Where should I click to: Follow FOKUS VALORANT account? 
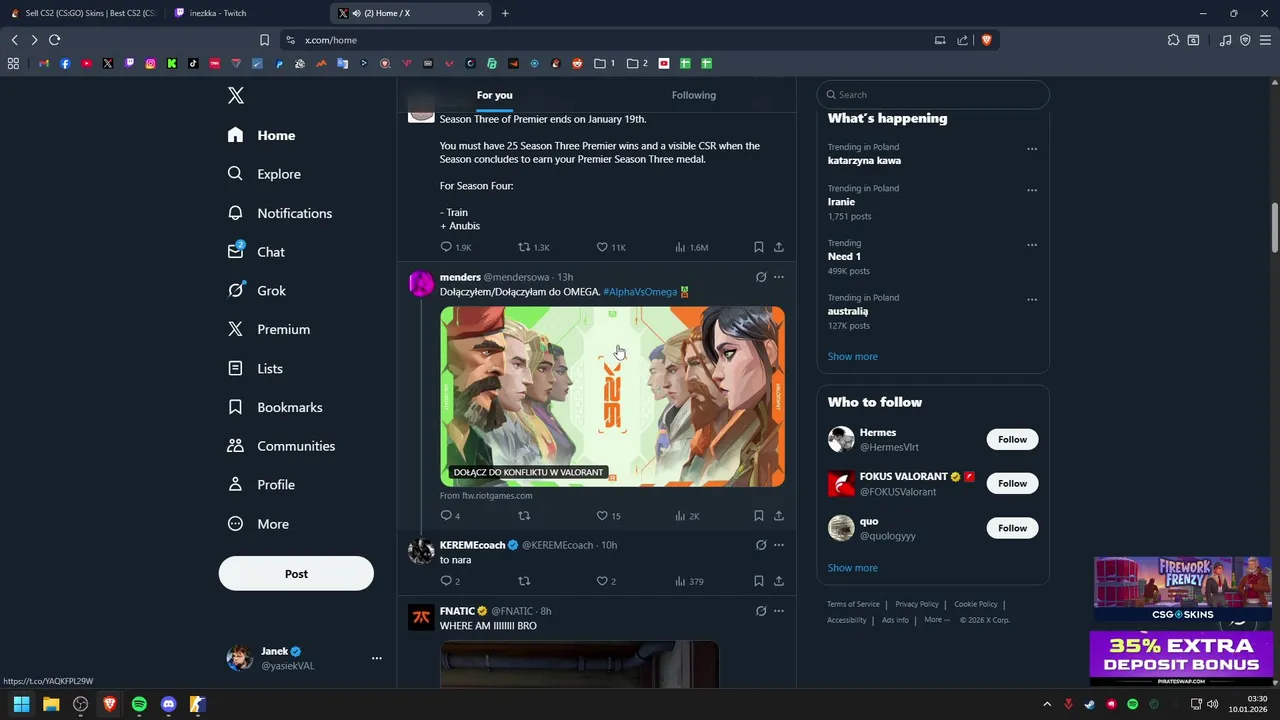coord(1012,483)
